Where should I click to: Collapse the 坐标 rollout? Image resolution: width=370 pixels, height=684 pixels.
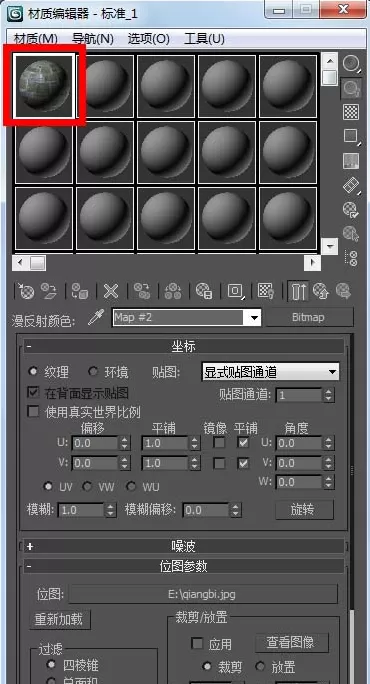(x=184, y=347)
